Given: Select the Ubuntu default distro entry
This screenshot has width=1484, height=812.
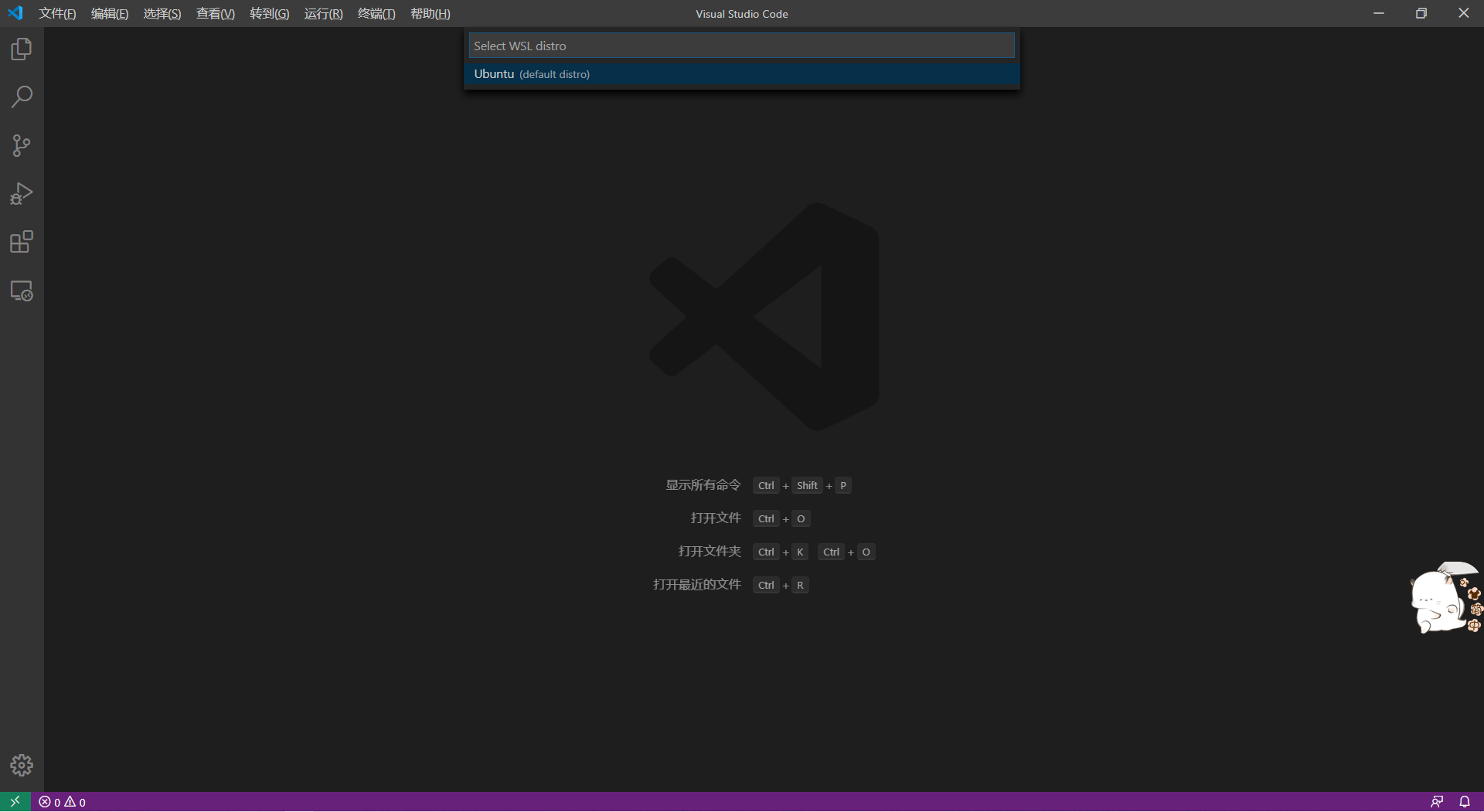Looking at the screenshot, I should (x=741, y=74).
